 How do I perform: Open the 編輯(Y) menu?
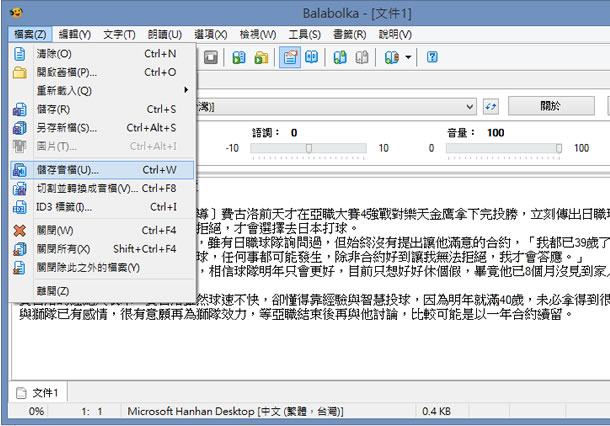[x=75, y=35]
